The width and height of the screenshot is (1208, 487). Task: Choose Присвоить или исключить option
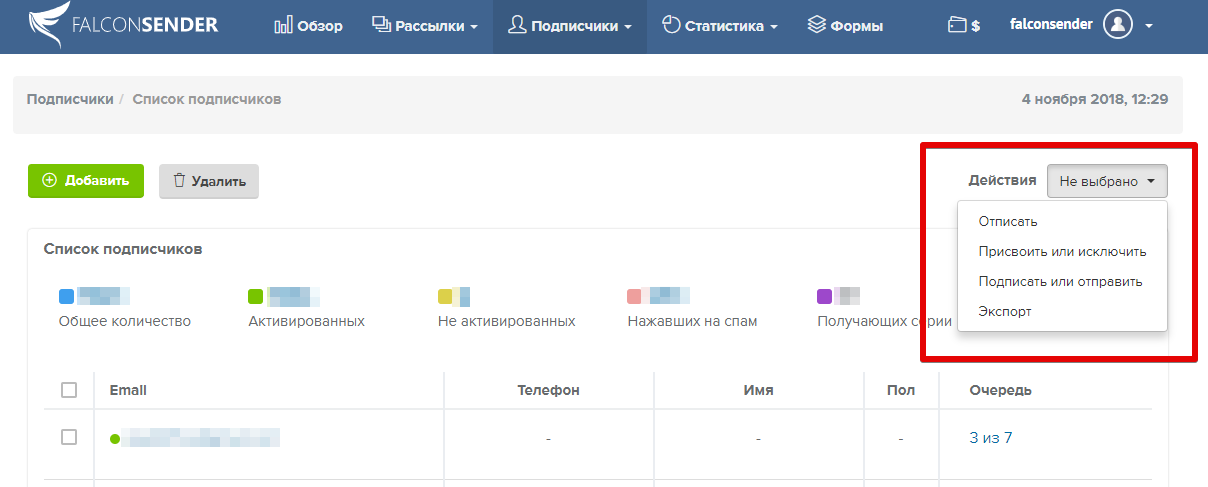[x=1062, y=251]
